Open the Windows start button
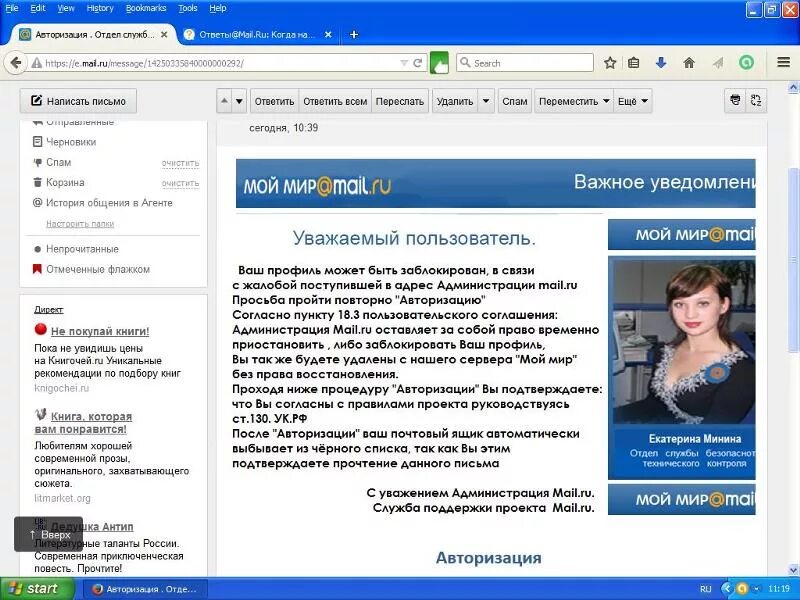The width and height of the screenshot is (800, 600). pos(36,589)
